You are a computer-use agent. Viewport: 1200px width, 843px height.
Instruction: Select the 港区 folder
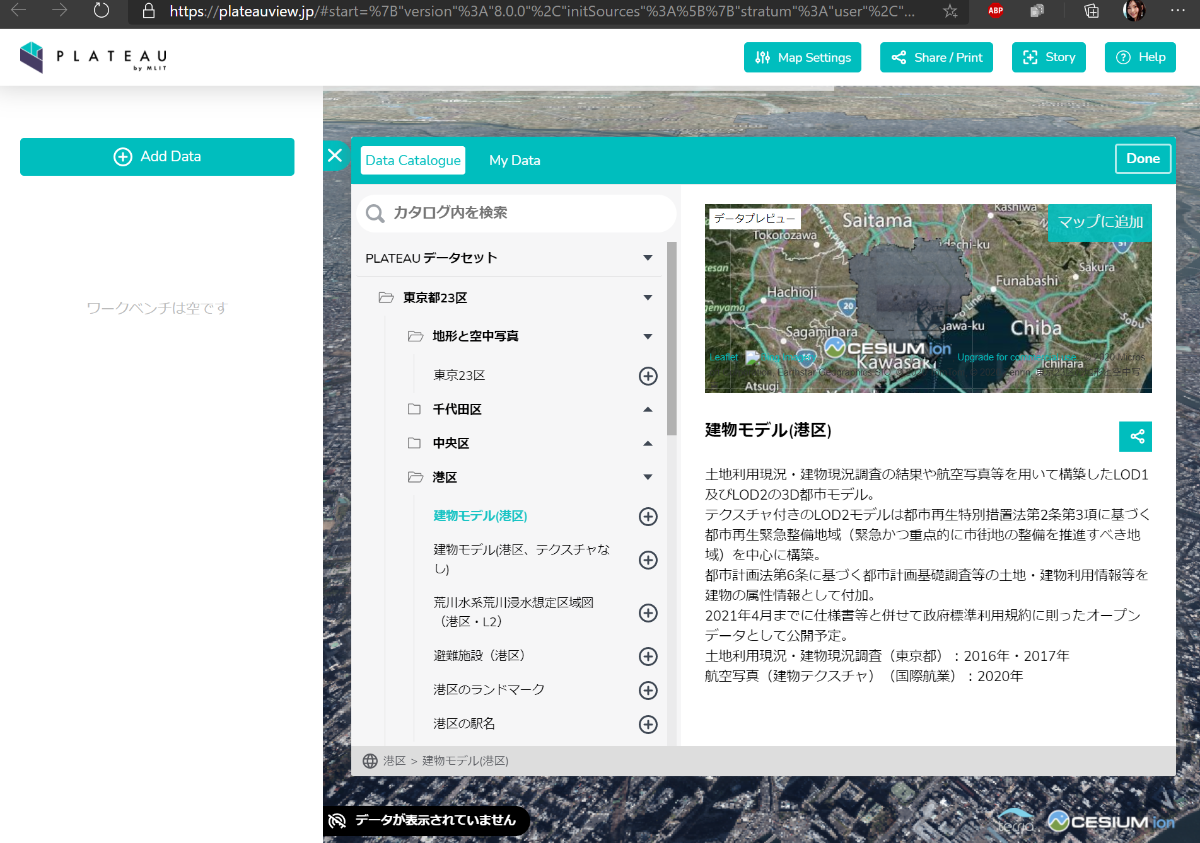pyautogui.click(x=445, y=478)
